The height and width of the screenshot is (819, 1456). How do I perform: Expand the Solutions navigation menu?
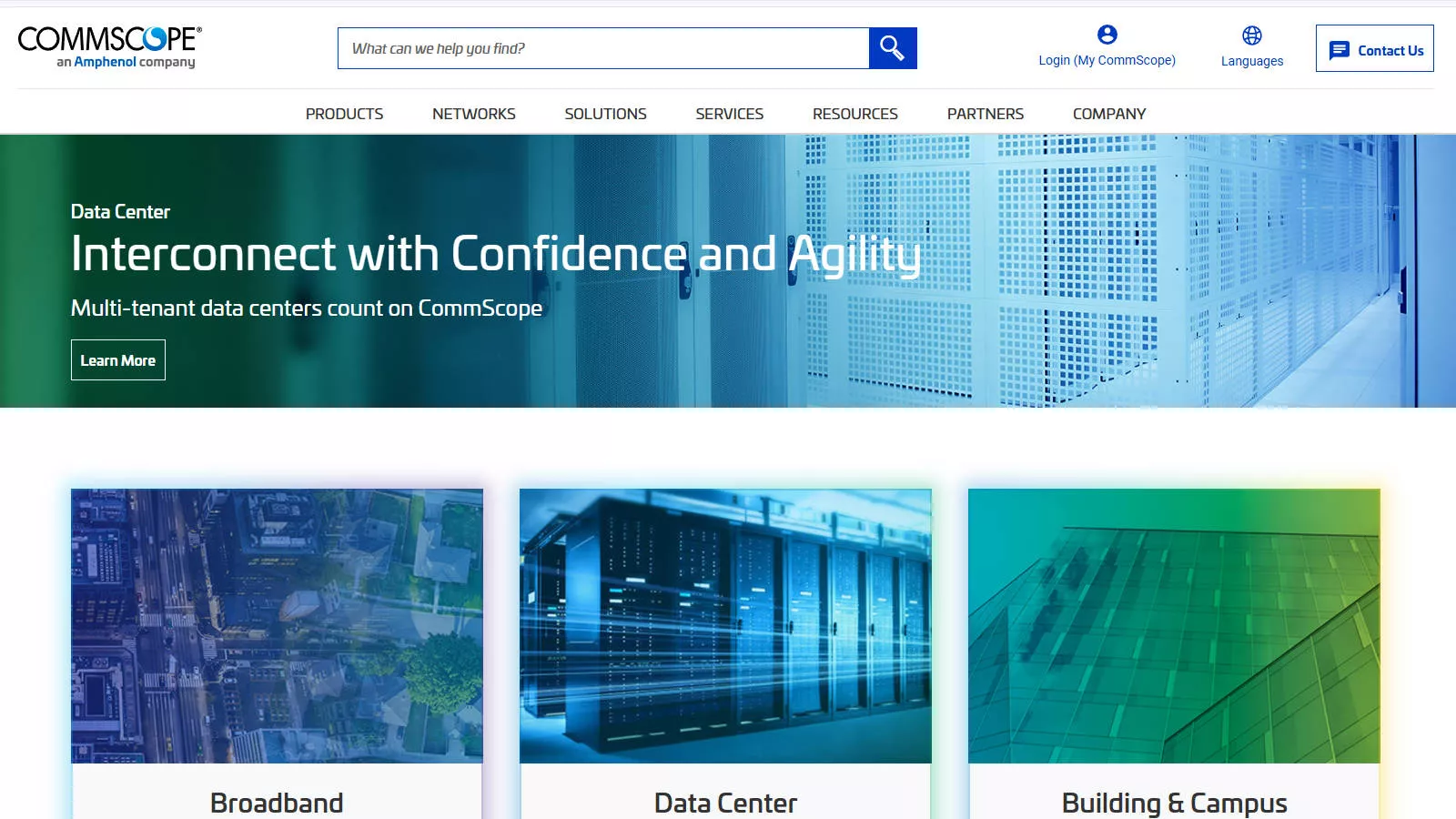(x=605, y=114)
